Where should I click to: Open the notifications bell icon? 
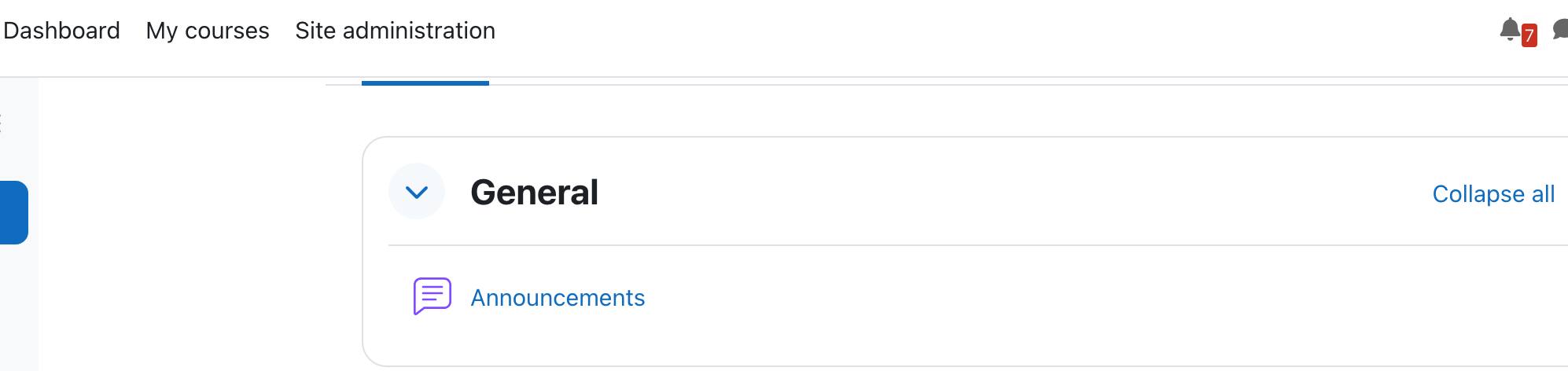tap(1509, 30)
